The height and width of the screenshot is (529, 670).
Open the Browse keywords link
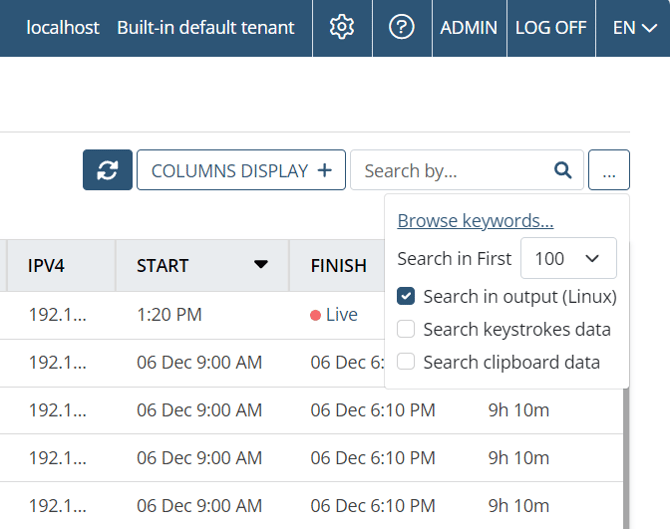(475, 221)
